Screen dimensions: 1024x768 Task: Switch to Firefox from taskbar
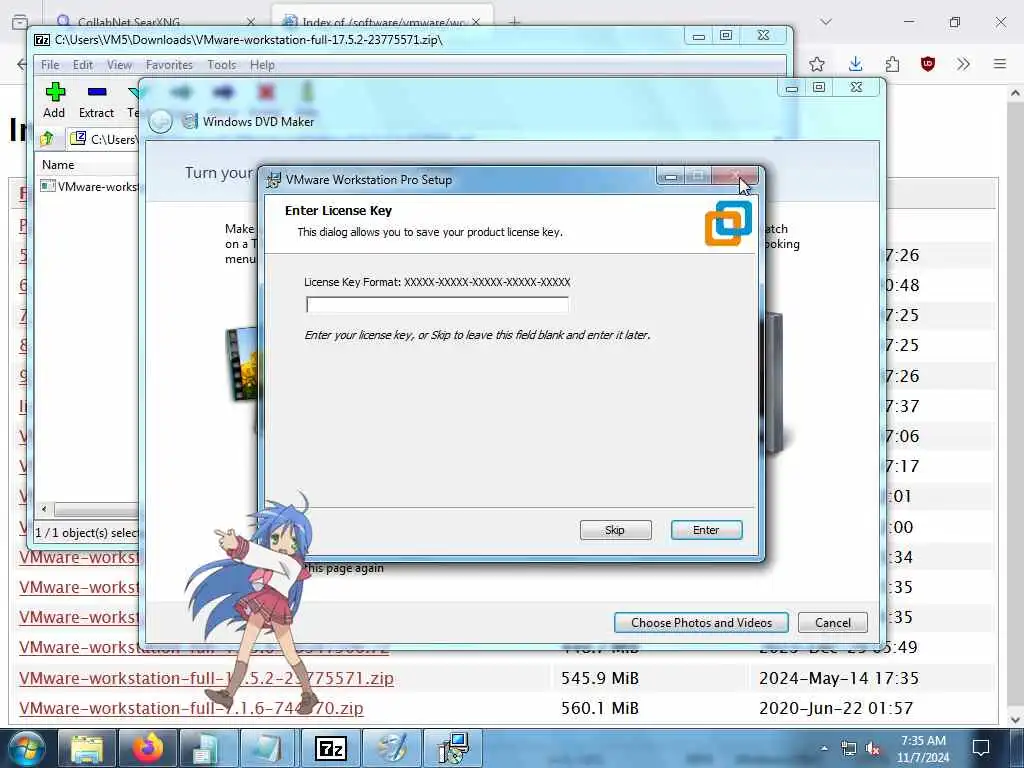148,748
